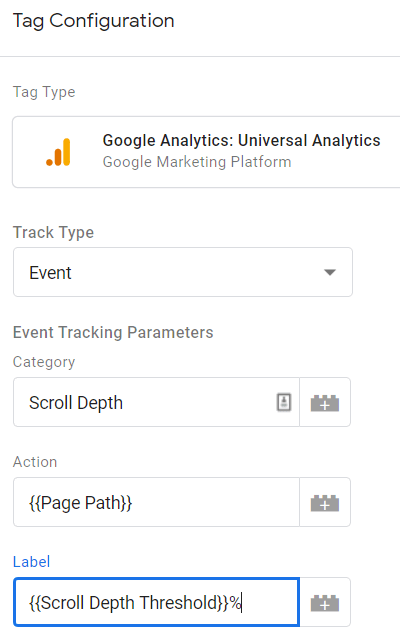400x641 pixels.
Task: Click the Google Marketing Platform subtitle
Action: [x=197, y=162]
